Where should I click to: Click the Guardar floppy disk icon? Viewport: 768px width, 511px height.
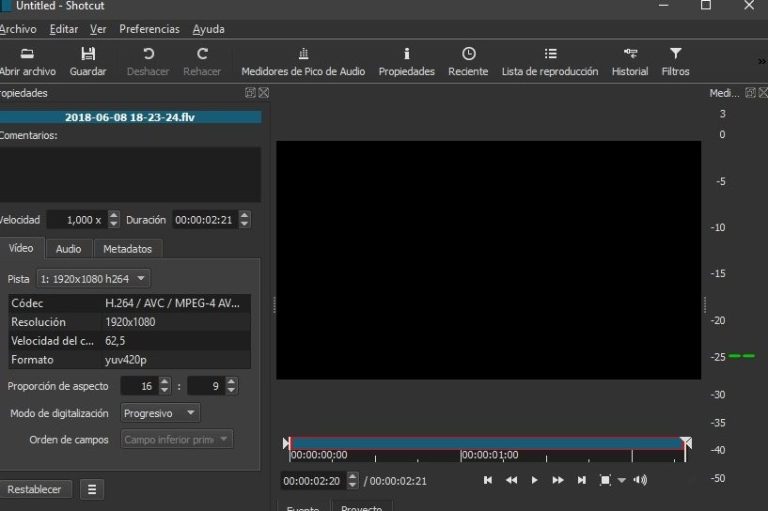click(x=88, y=53)
